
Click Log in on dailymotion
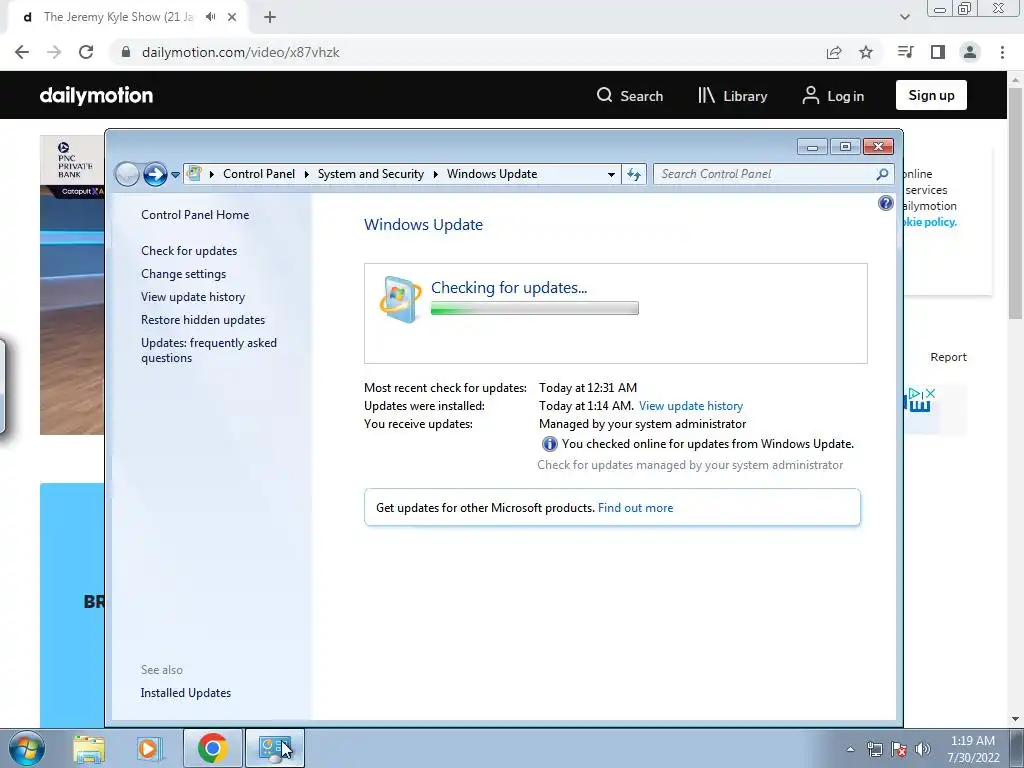(833, 96)
